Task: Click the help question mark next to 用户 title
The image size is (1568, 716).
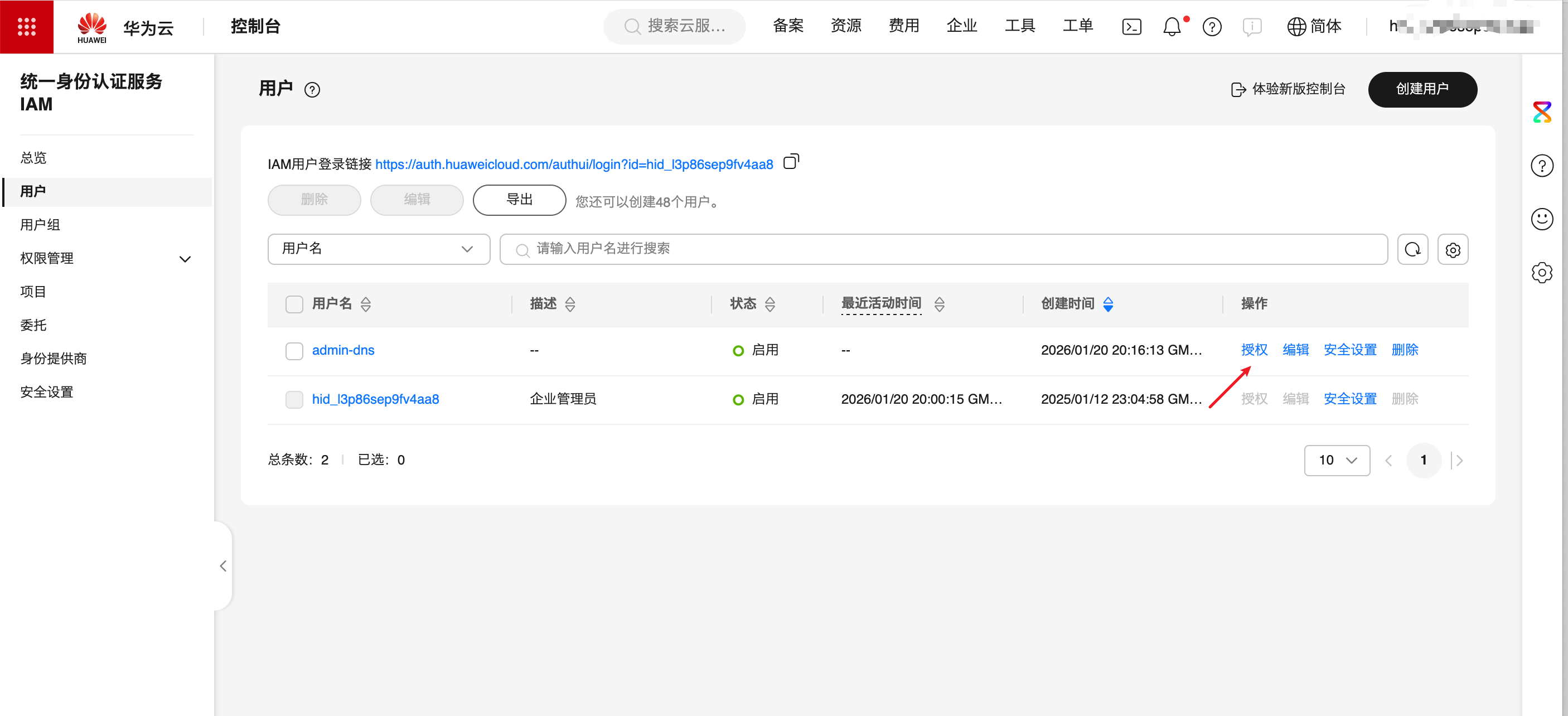Action: 312,89
